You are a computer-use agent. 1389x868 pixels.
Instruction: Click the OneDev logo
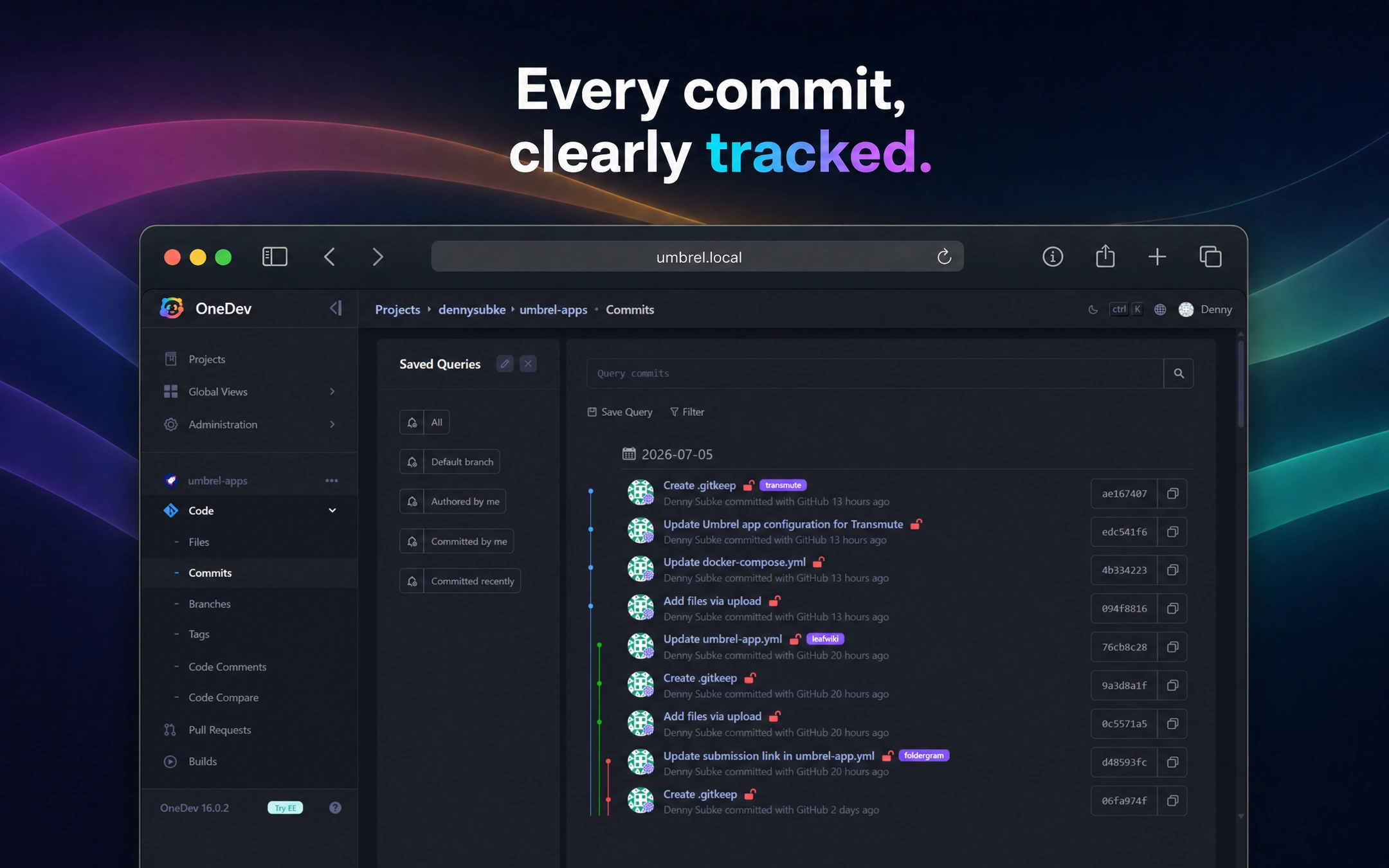172,308
